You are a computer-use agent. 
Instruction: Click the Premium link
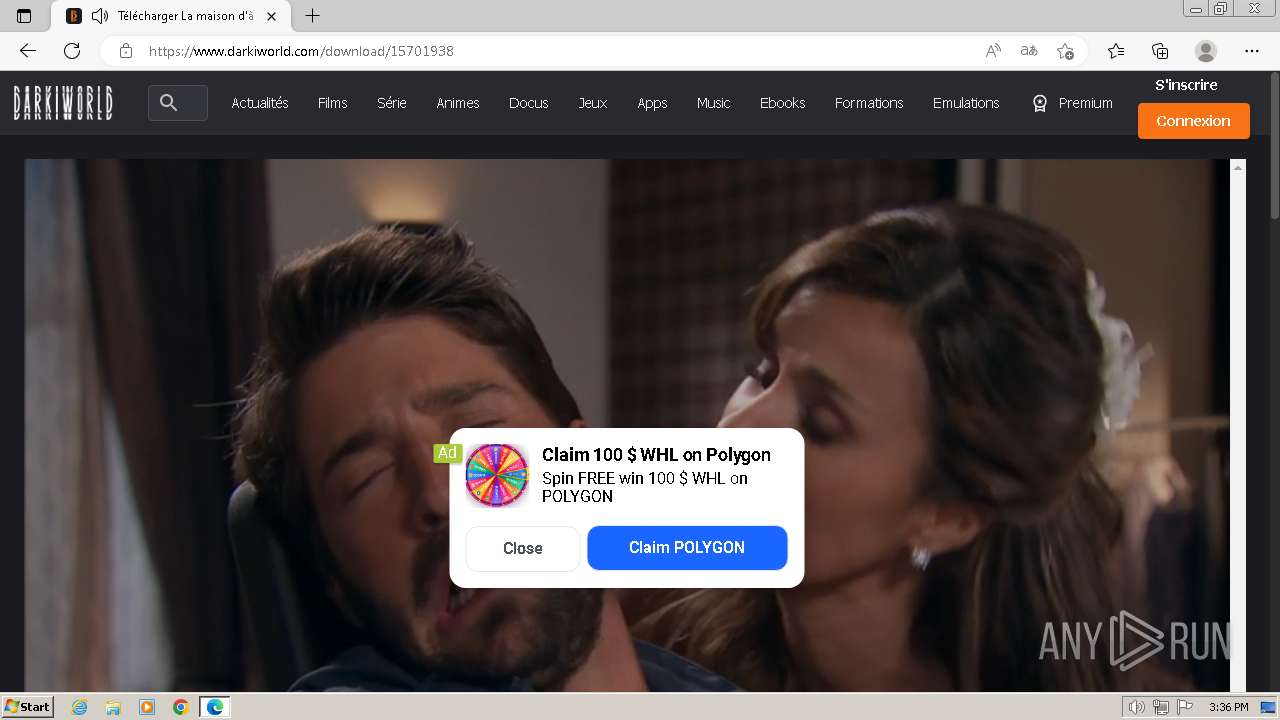[x=1086, y=103]
